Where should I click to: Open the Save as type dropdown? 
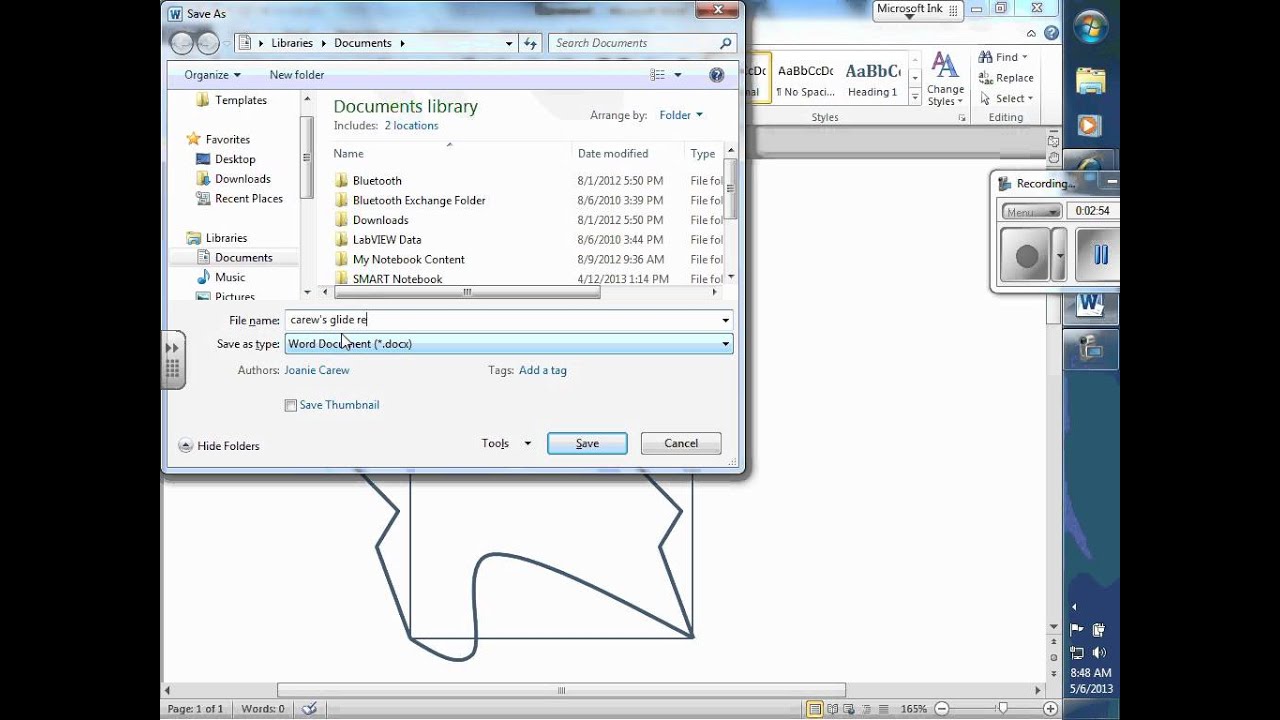coord(725,344)
